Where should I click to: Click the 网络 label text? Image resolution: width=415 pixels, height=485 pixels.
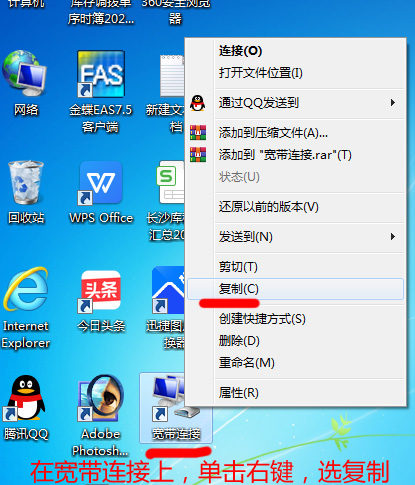pos(26,110)
